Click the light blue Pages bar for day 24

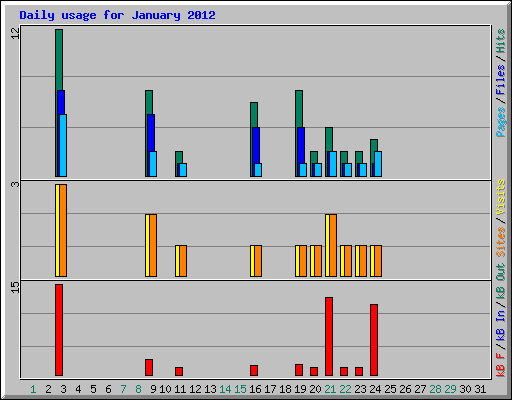tap(378, 164)
